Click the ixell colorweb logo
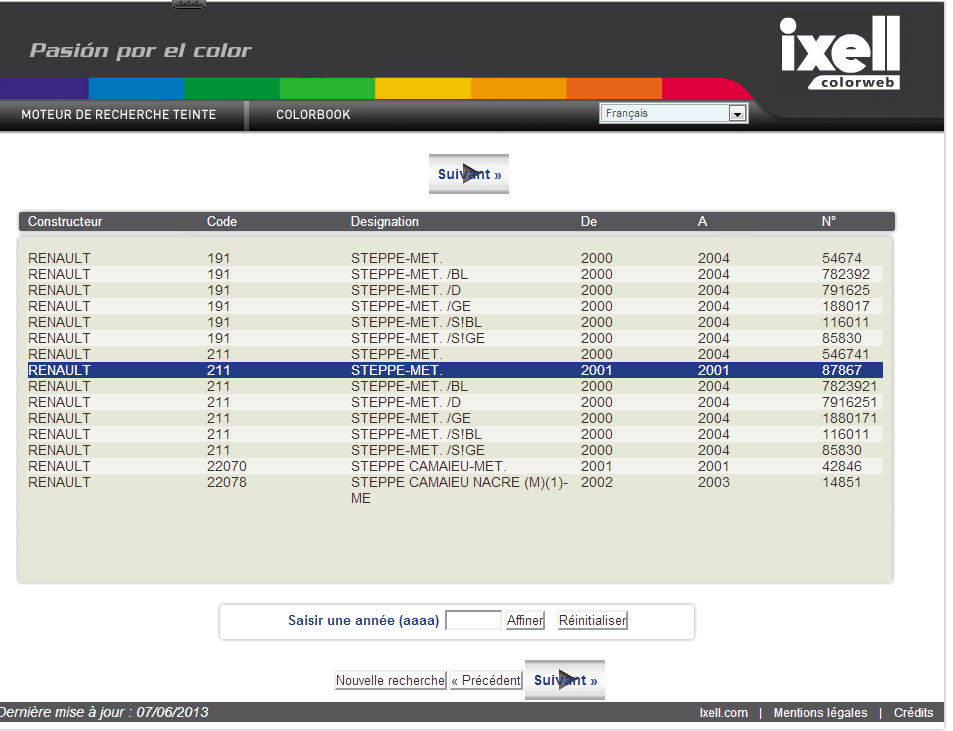 point(839,53)
